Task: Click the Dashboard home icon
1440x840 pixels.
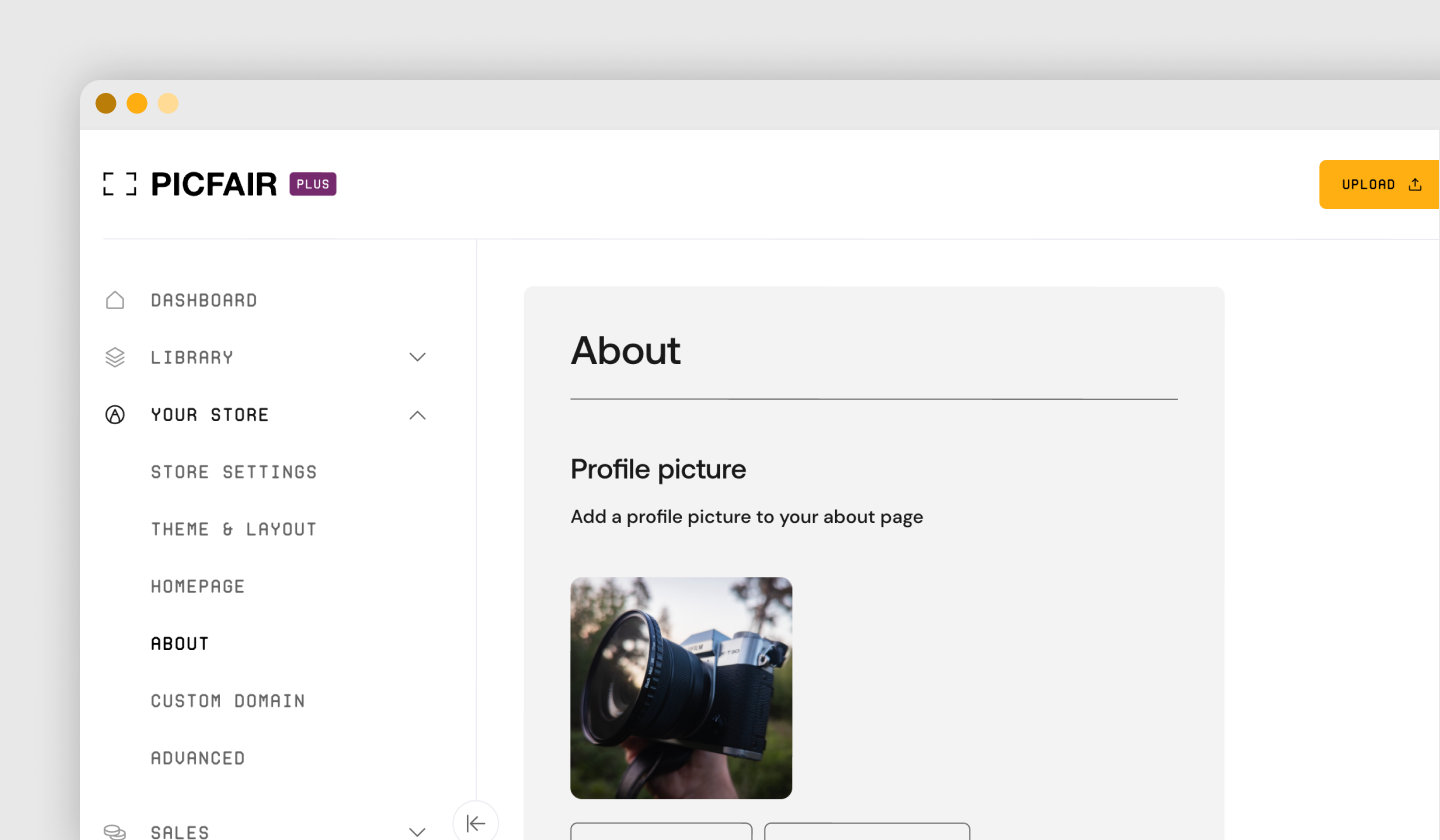Action: coord(115,300)
